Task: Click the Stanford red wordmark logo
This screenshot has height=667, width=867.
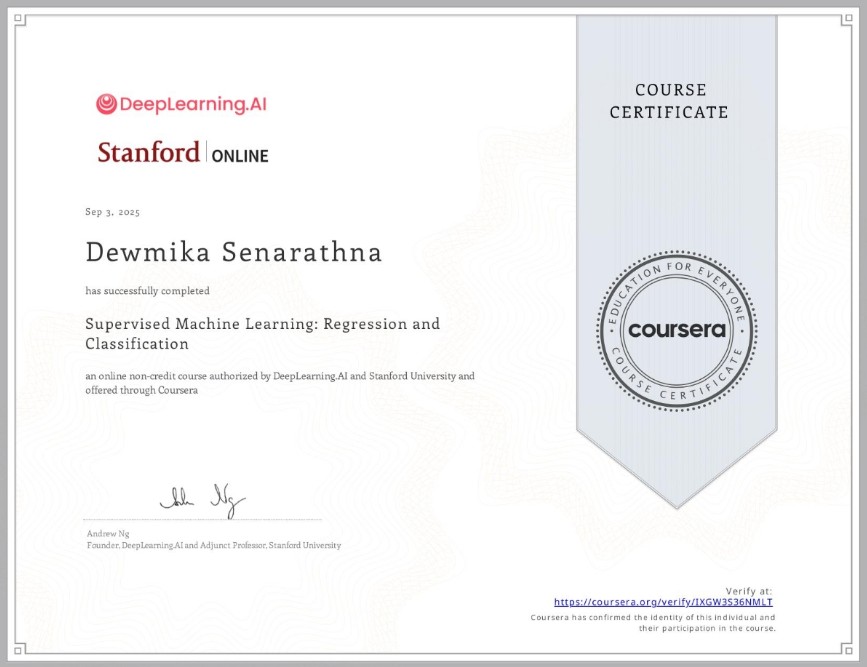Action: pyautogui.click(x=148, y=152)
